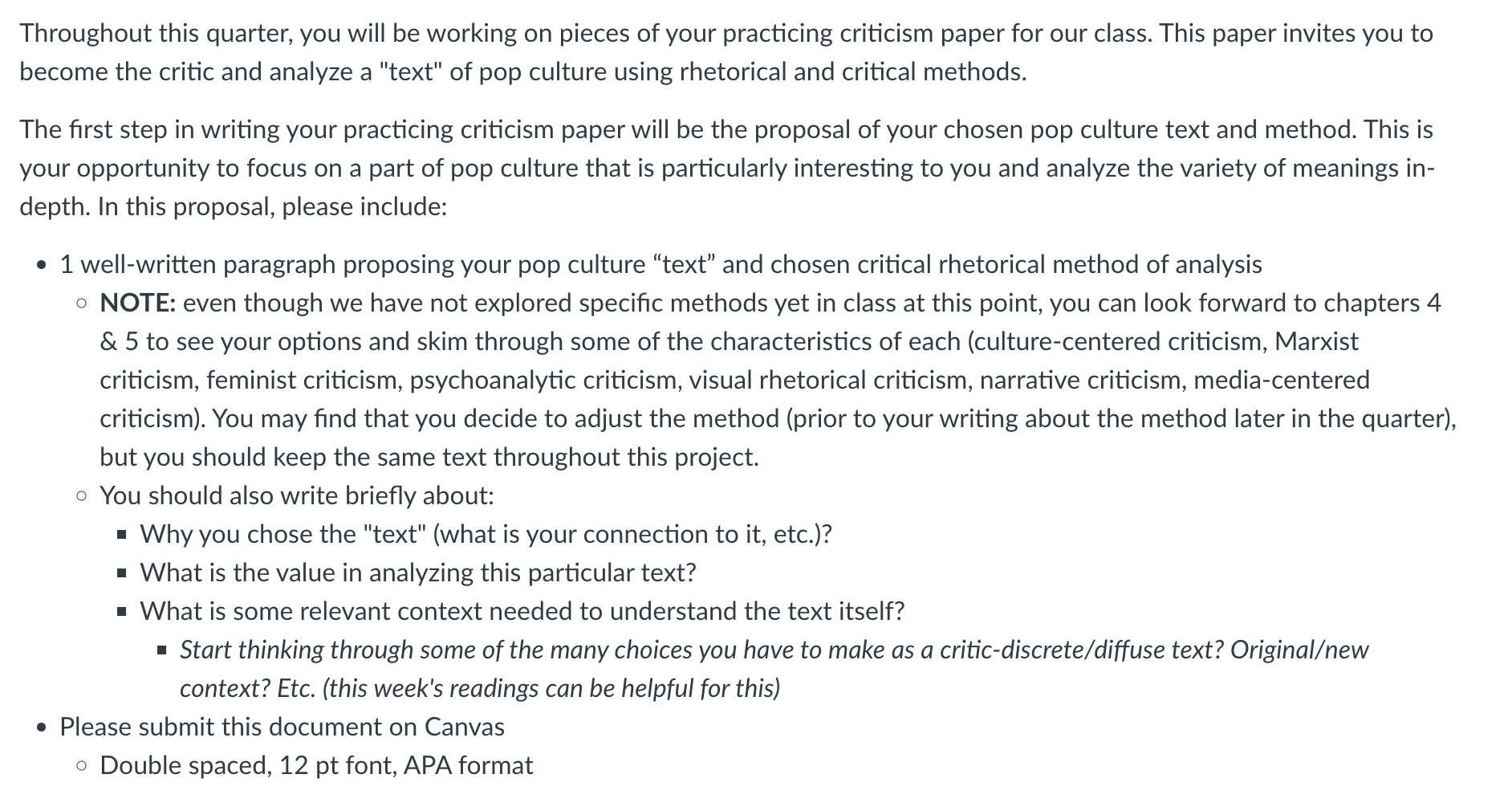1512x811 pixels.
Task: Click the text 'Double spaced, 12 pt font, APA format'
Action: tap(316, 765)
